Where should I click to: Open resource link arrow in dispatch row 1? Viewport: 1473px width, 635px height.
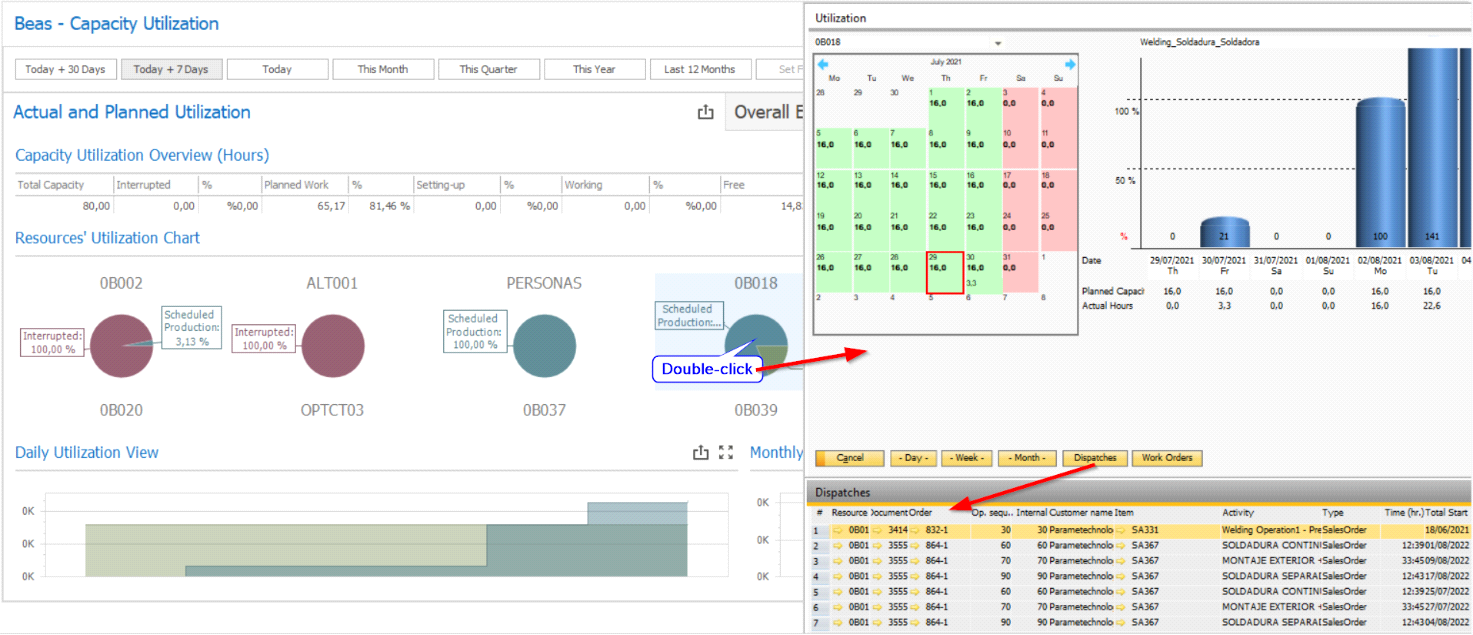click(x=838, y=530)
